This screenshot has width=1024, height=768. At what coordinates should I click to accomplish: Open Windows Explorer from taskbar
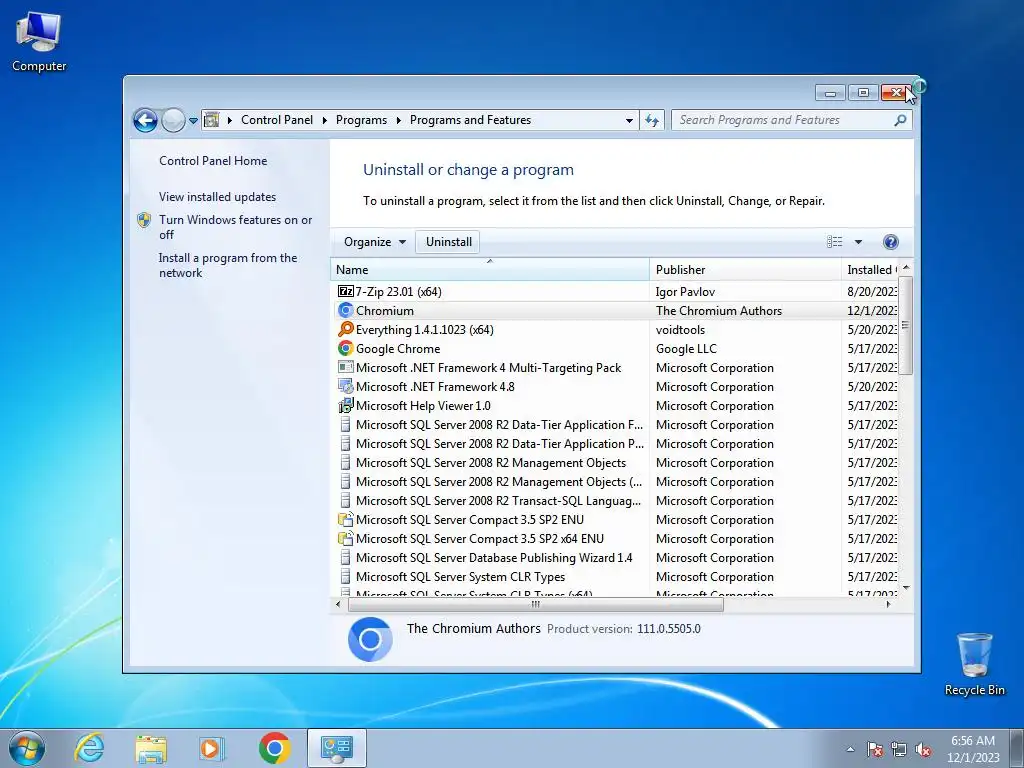(x=152, y=748)
